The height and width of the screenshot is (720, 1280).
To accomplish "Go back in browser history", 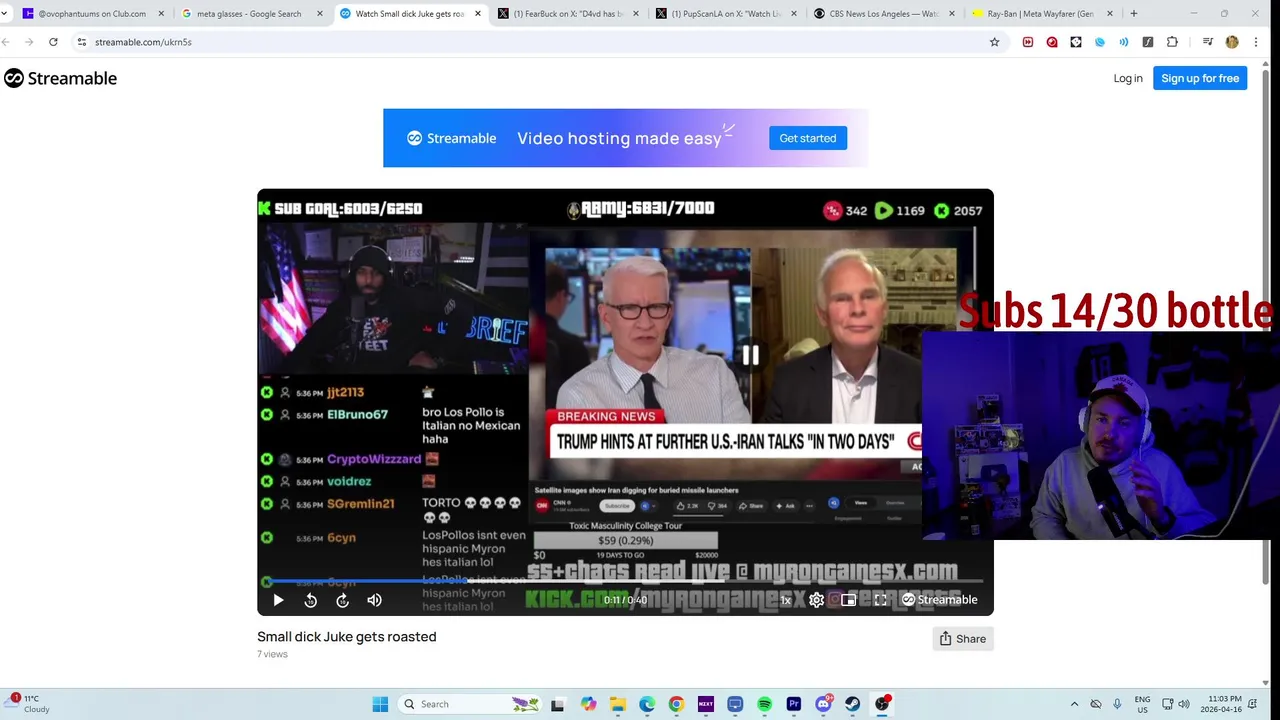I will point(6,42).
